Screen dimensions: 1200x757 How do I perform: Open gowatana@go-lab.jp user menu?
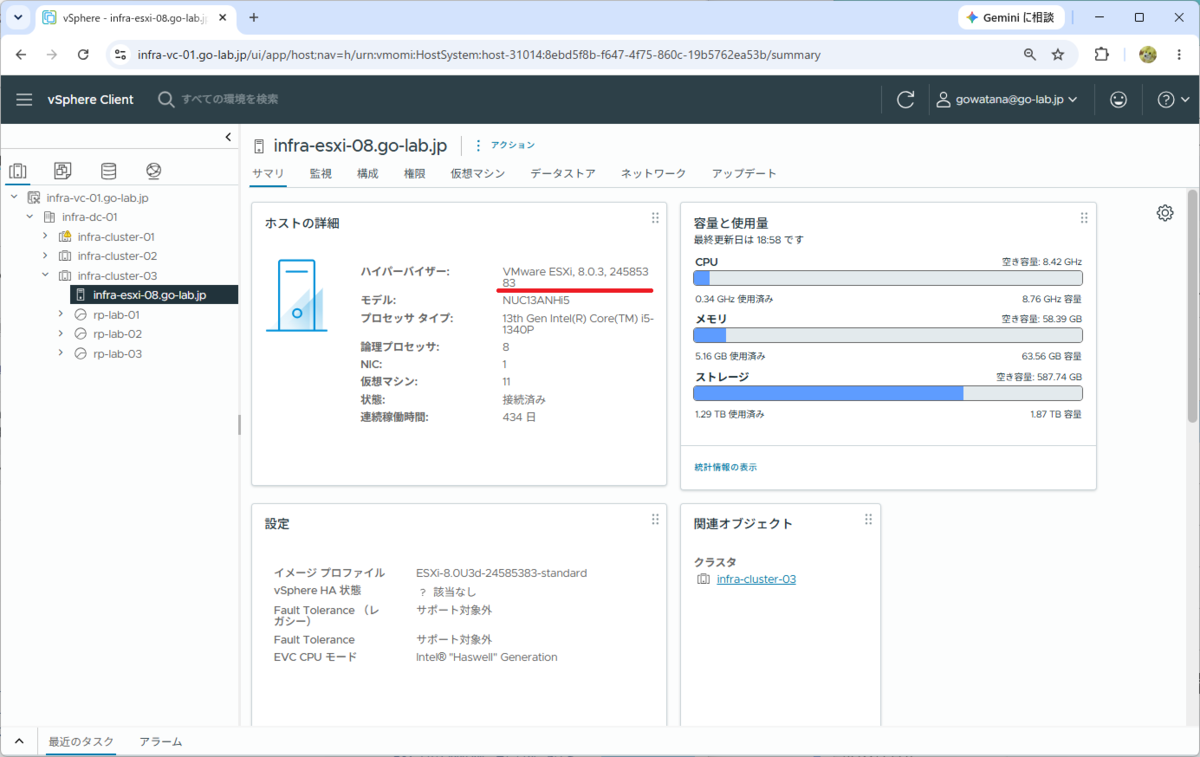point(1007,99)
